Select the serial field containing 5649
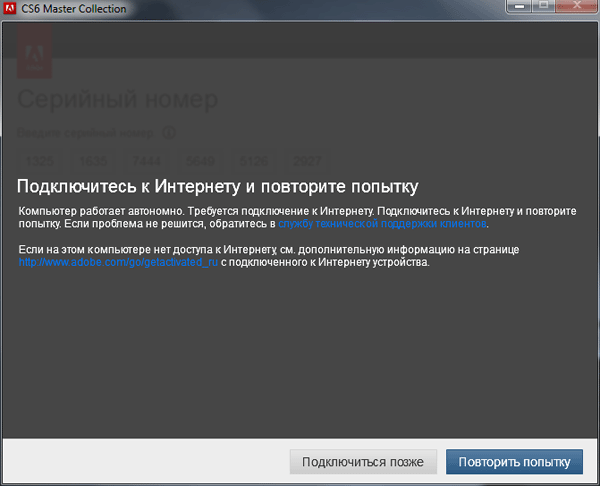The height and width of the screenshot is (486, 600). pos(200,161)
